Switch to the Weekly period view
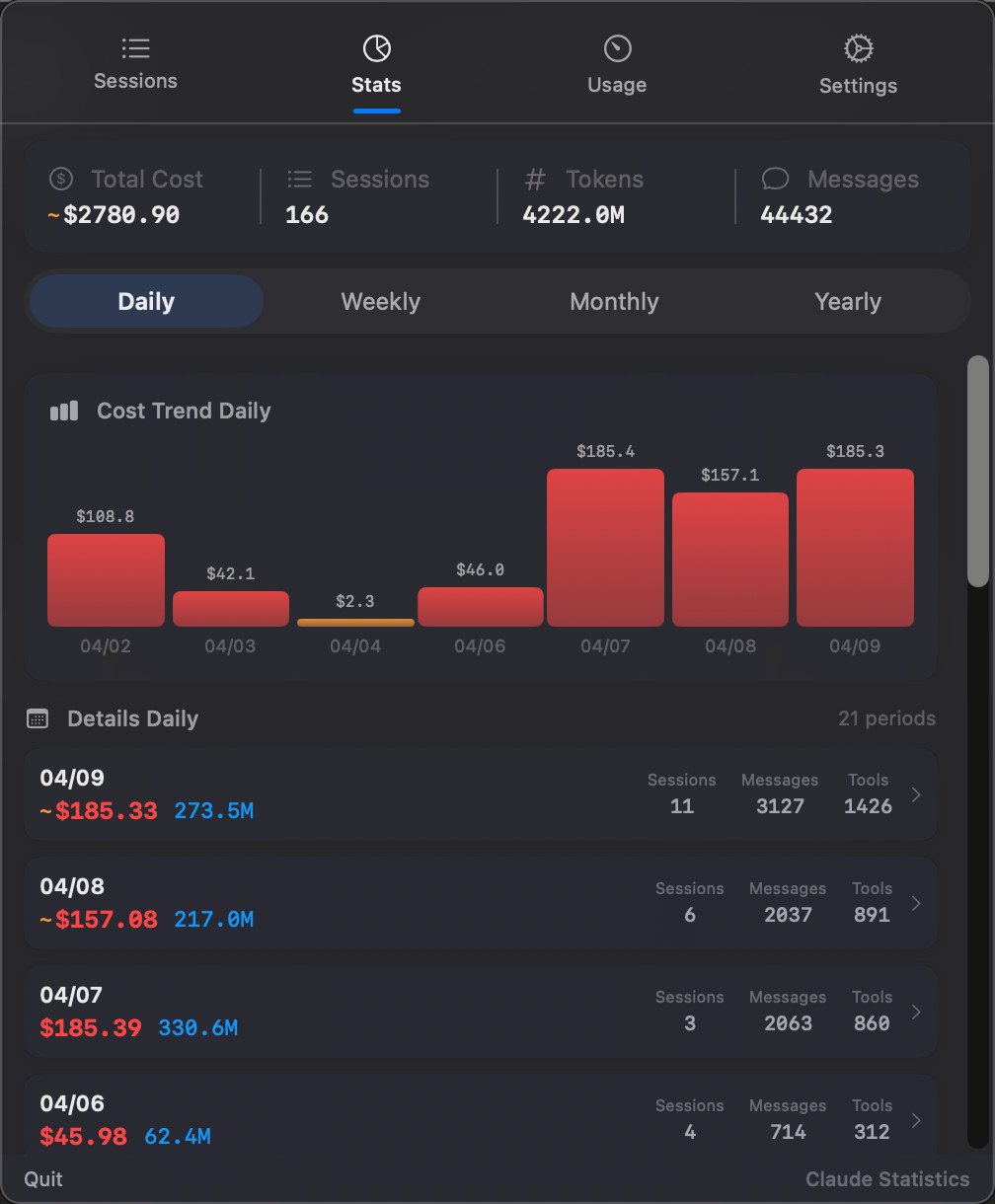Image resolution: width=995 pixels, height=1204 pixels. coord(380,301)
